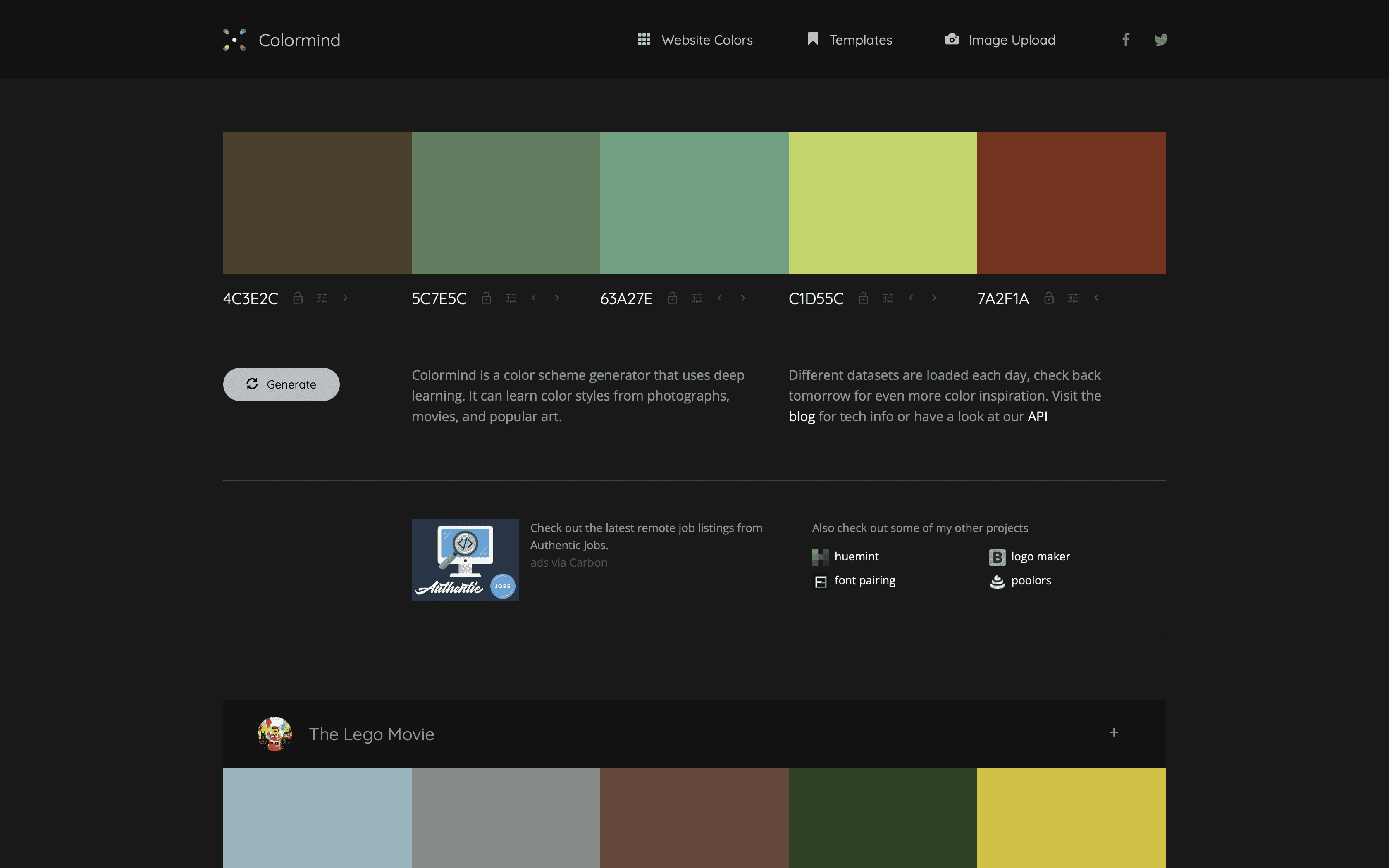Pick the dark green Lego Movie swatch
Viewport: 1389px width, 868px height.
click(883, 818)
